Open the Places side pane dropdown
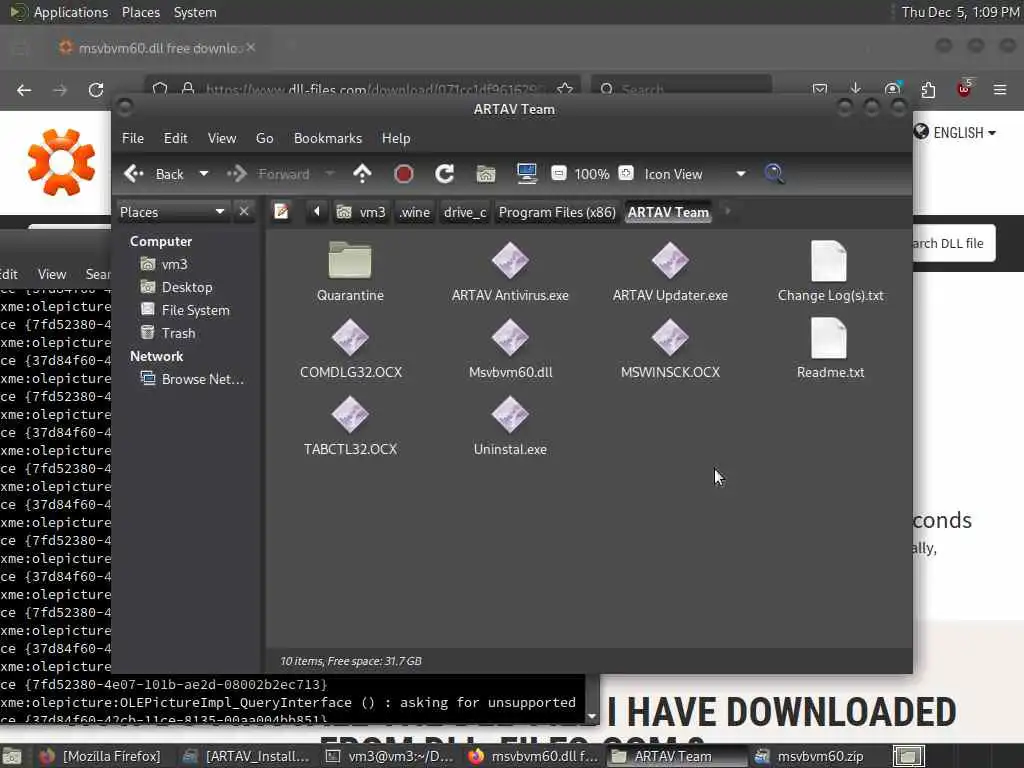This screenshot has height=768, width=1024. tap(172, 212)
